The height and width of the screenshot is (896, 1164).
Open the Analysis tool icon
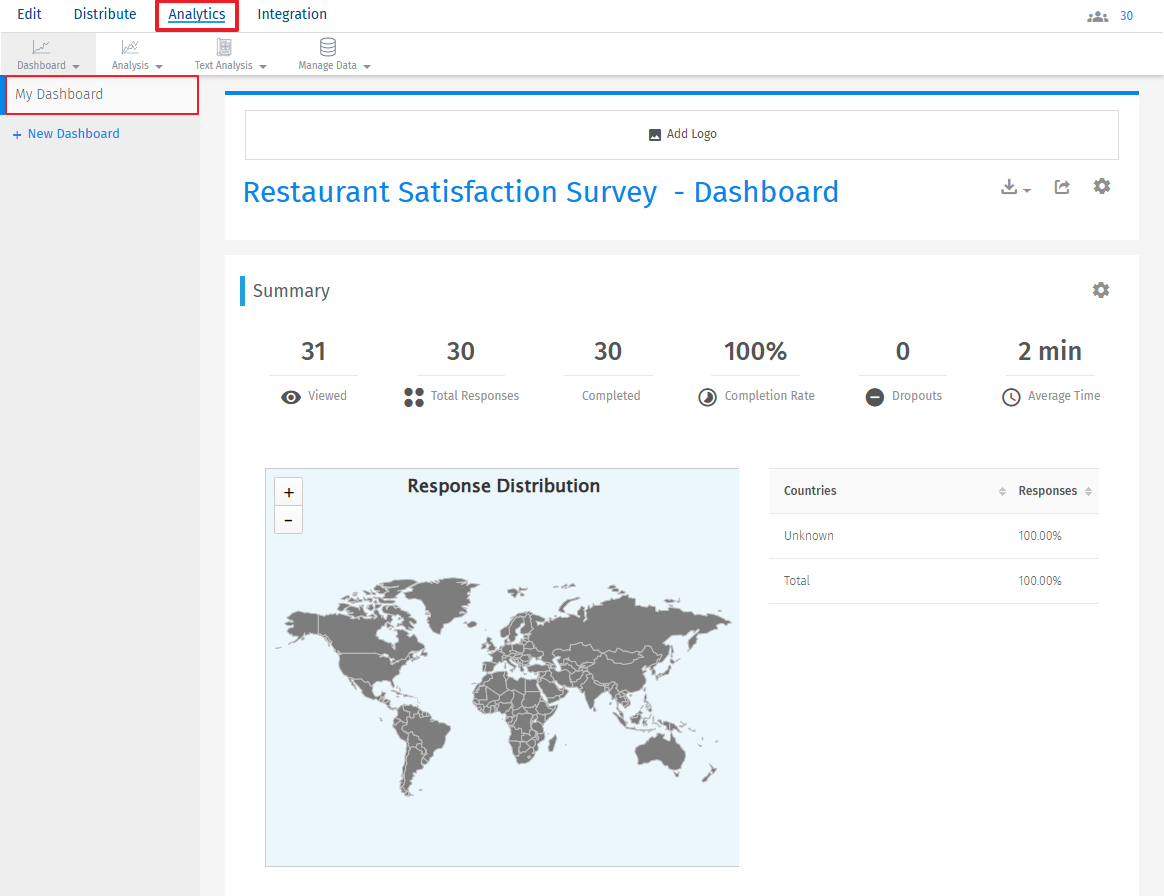tap(129, 46)
